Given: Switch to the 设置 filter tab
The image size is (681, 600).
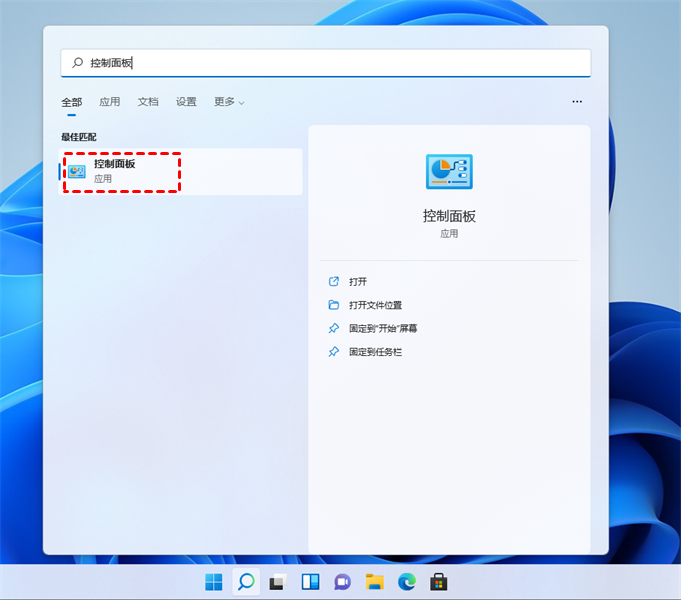Looking at the screenshot, I should point(186,102).
